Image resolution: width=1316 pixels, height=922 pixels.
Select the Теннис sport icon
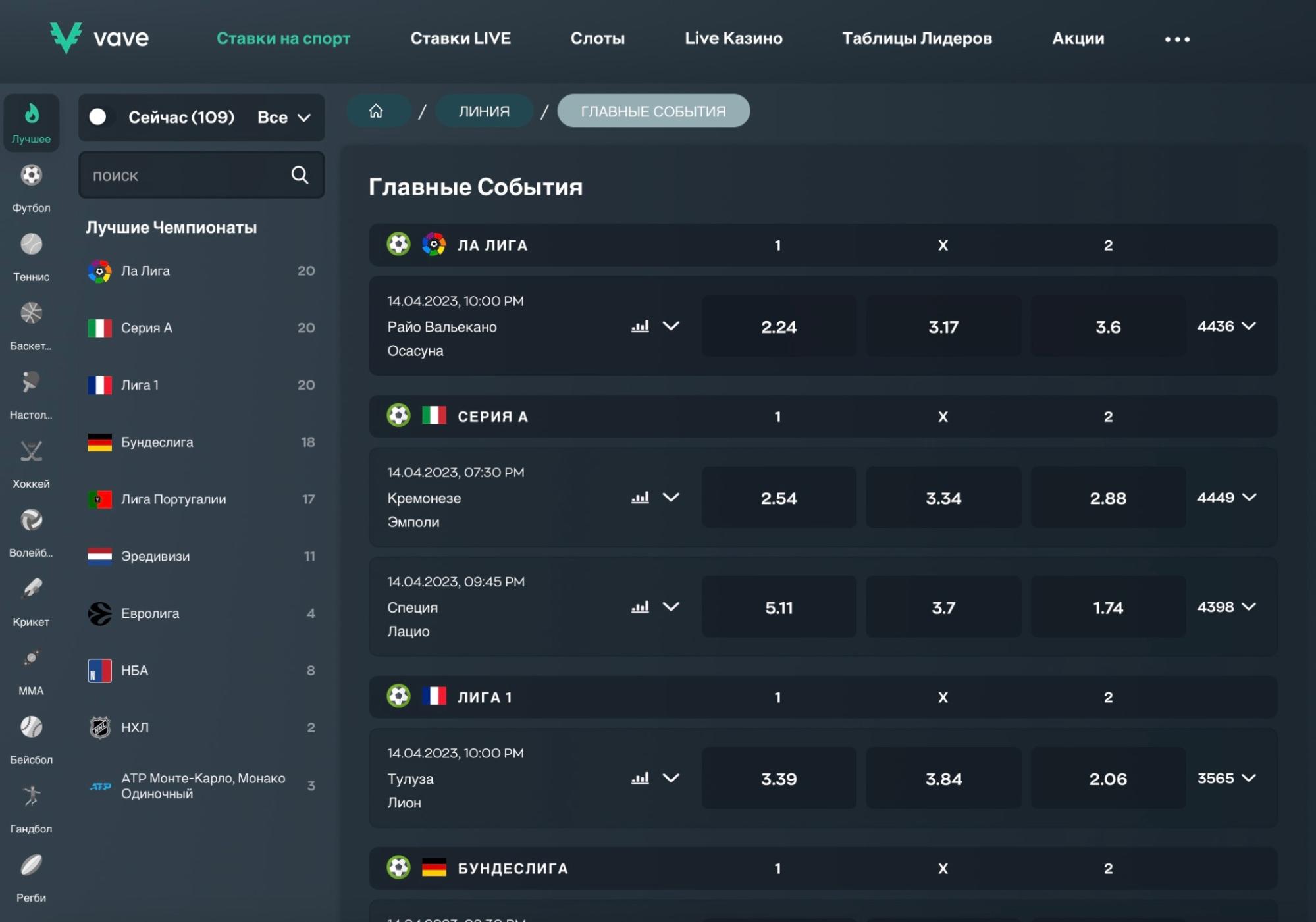[x=31, y=244]
